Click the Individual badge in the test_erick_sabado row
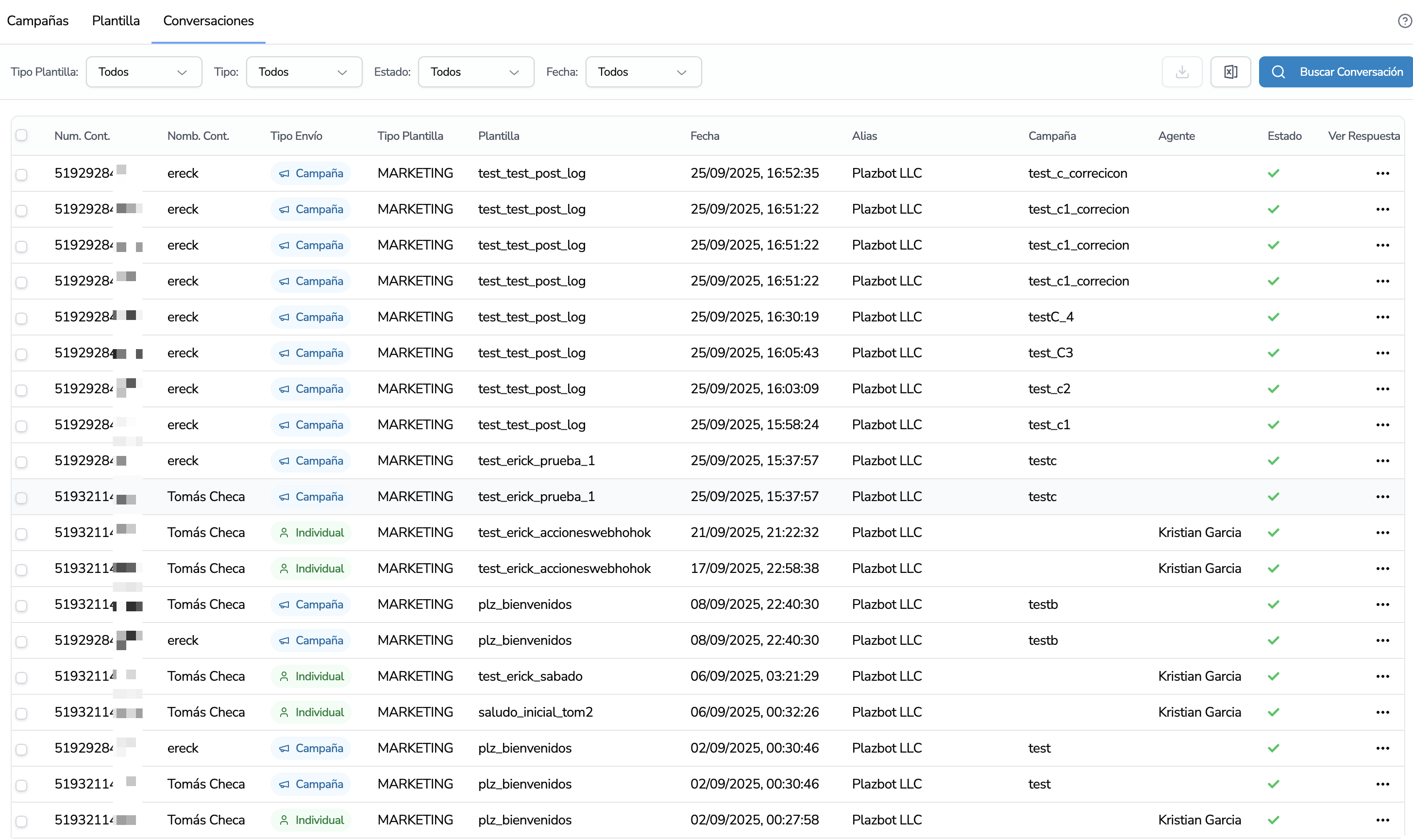Screen dimensions: 1413x840 [x=311, y=676]
